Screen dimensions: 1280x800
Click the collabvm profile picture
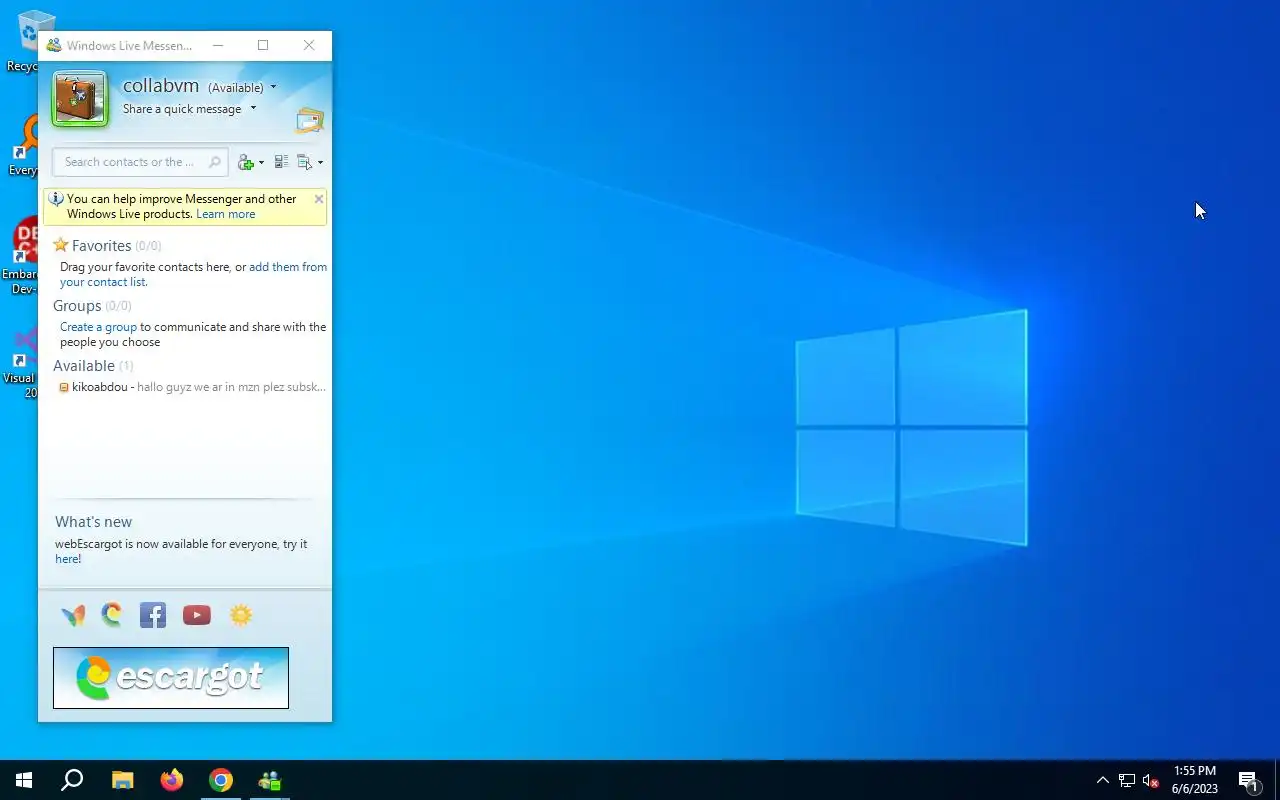(80, 99)
